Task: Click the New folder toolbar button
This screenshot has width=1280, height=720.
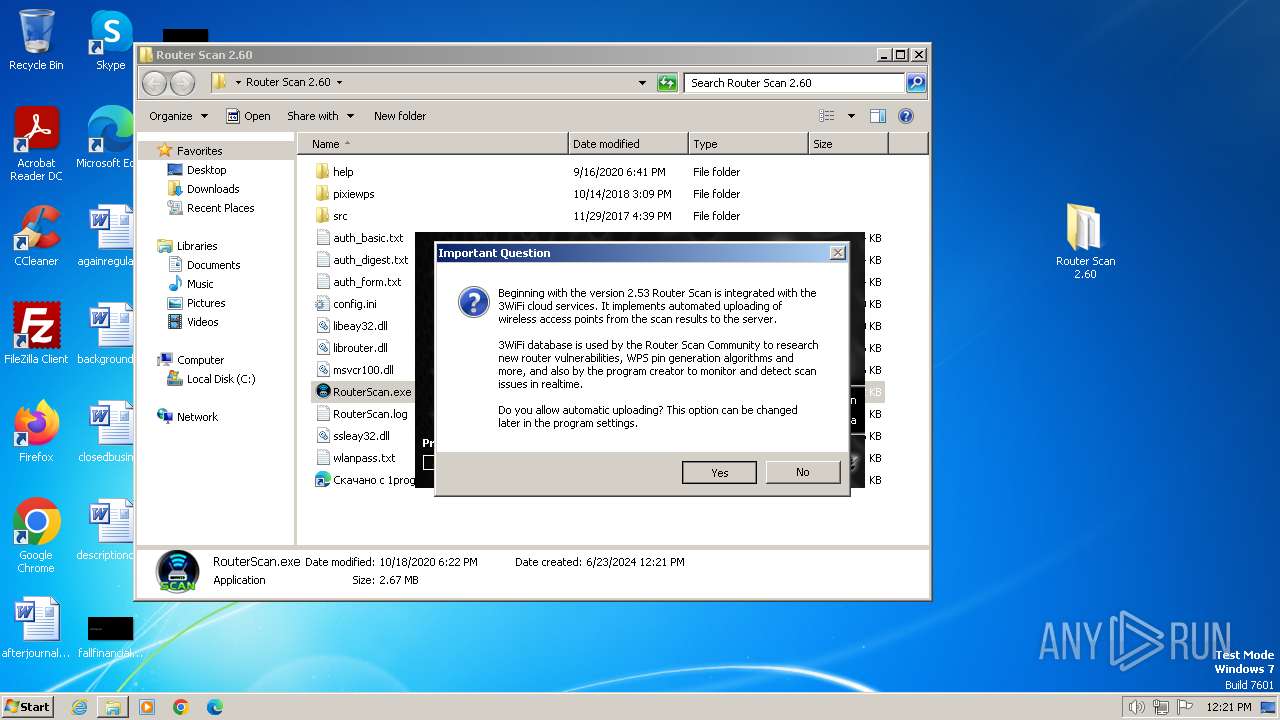Action: pos(400,116)
